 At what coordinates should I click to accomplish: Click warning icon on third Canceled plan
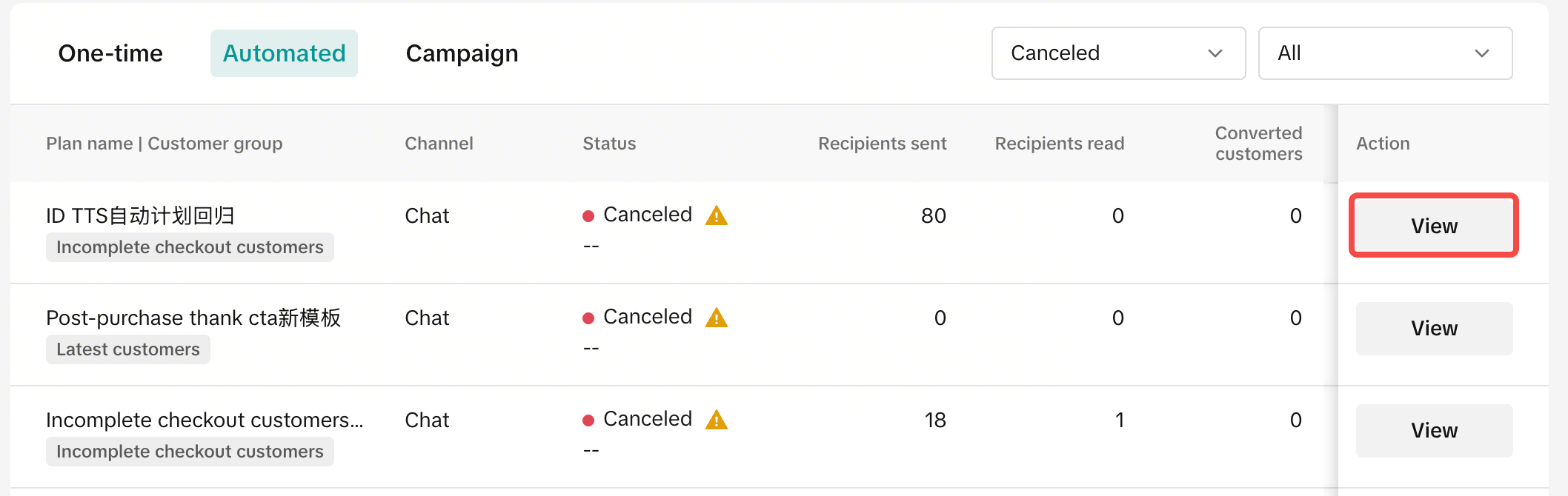point(717,420)
